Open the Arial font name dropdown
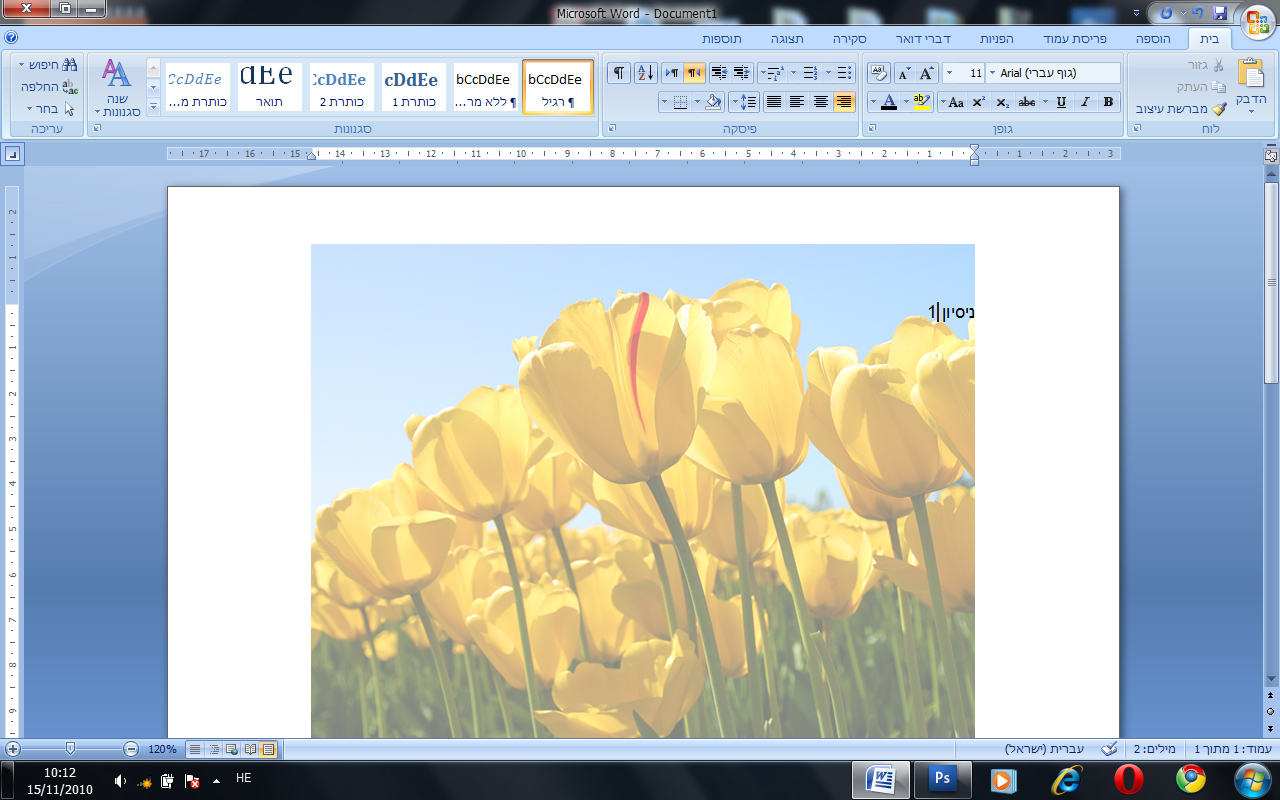The height and width of the screenshot is (800, 1280). click(x=992, y=73)
